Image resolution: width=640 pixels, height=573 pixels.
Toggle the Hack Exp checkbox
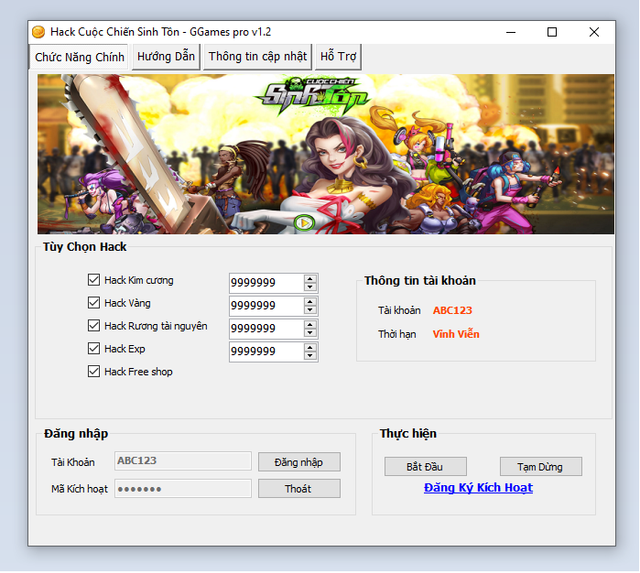[94, 349]
